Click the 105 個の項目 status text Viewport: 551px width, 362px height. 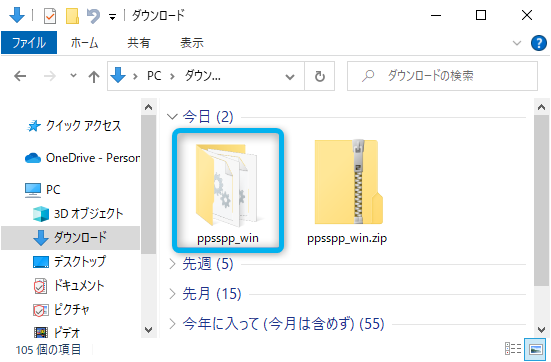click(48, 349)
